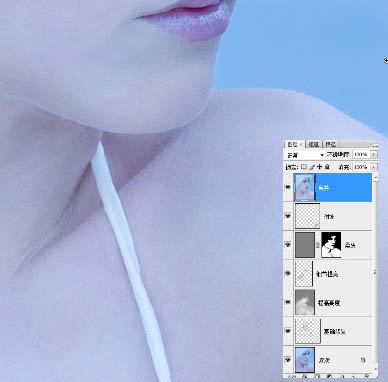Click the Layers panel vertical scrollbar

click(375, 271)
